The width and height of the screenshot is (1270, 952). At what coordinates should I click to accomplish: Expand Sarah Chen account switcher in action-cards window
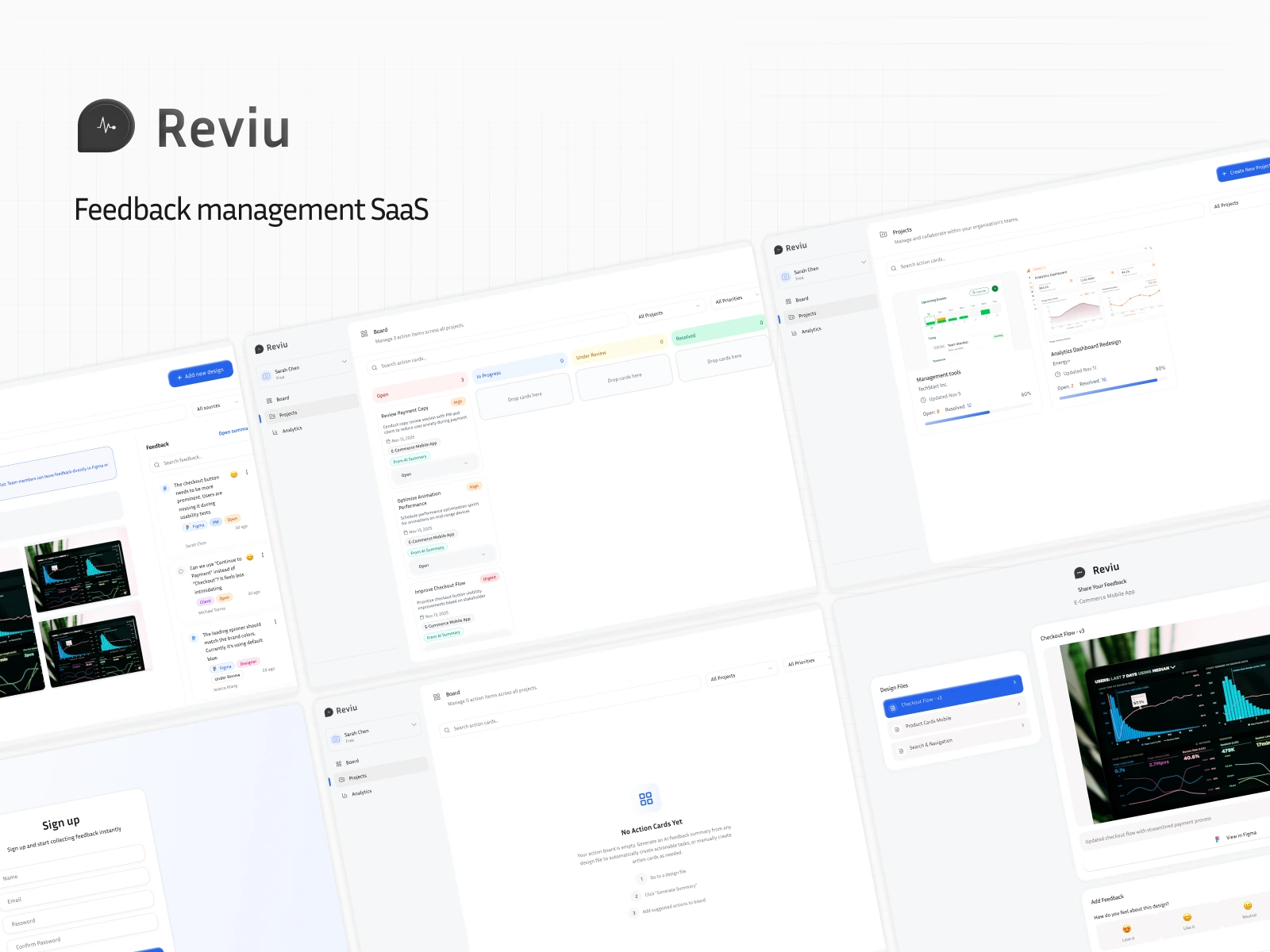[x=344, y=361]
